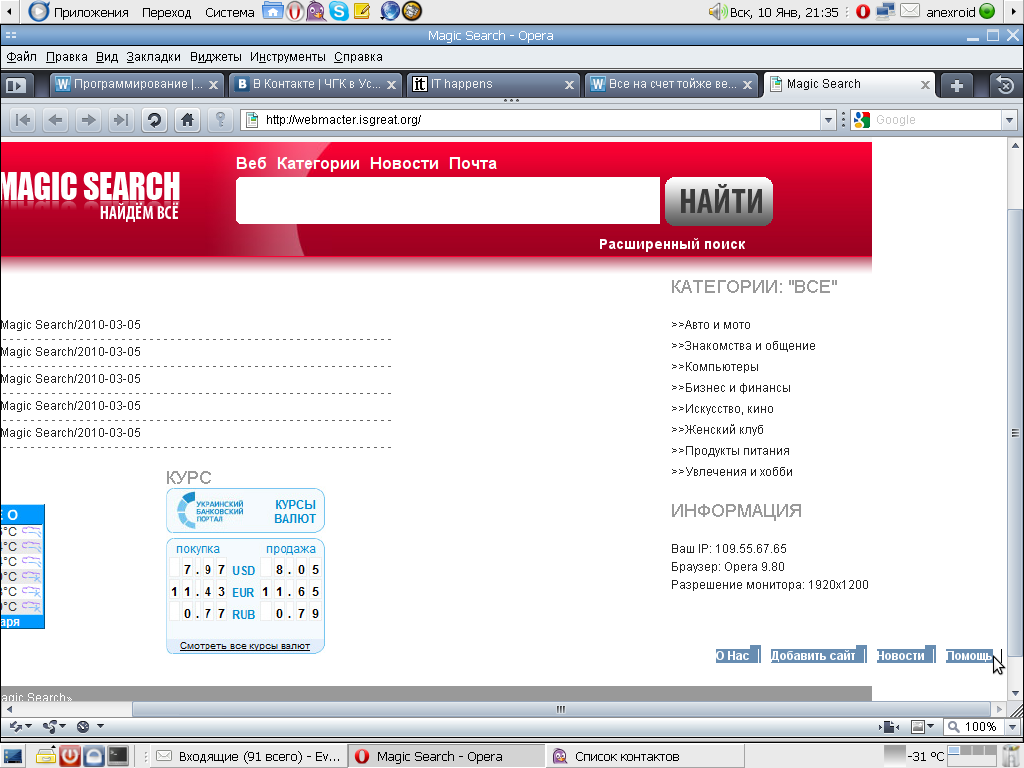Open the Файл menu

point(22,57)
